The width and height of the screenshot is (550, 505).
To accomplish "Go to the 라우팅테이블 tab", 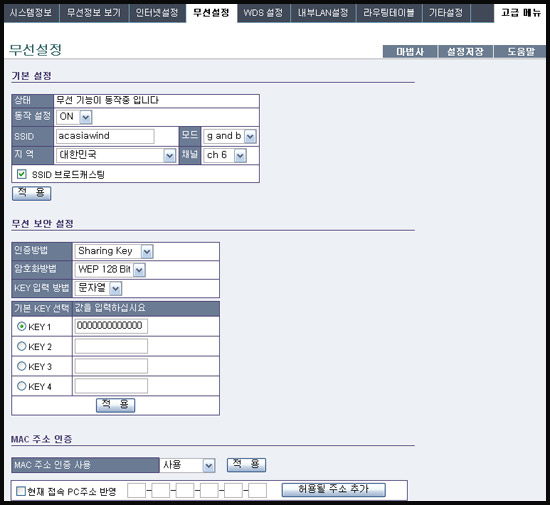I will [389, 13].
